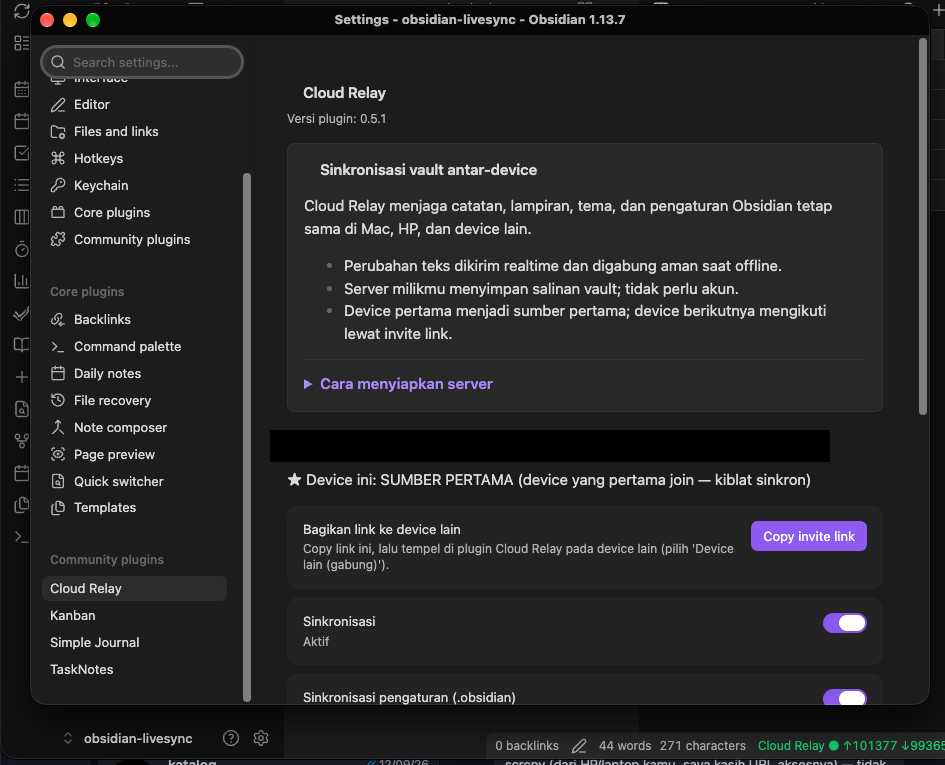Click the 271 characters status entry
The width and height of the screenshot is (945, 765).
tap(702, 746)
